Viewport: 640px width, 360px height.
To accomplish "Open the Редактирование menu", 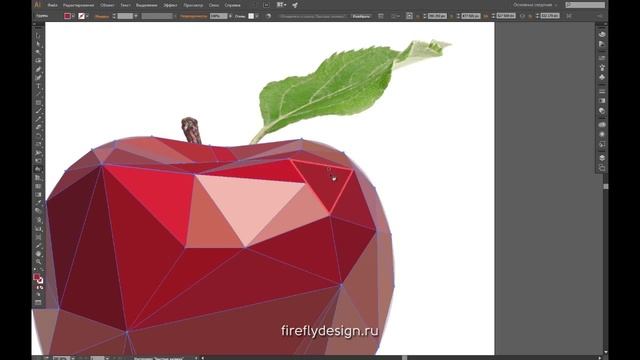I will point(78,5).
